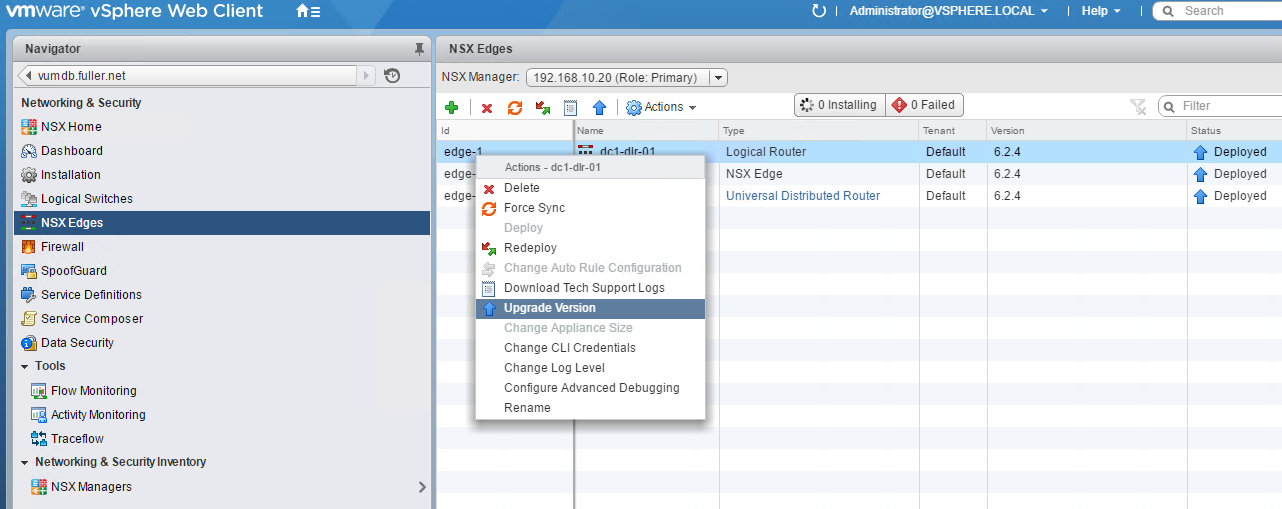Click the Redeploy toolbar icon
This screenshot has height=509, width=1282.
543,107
